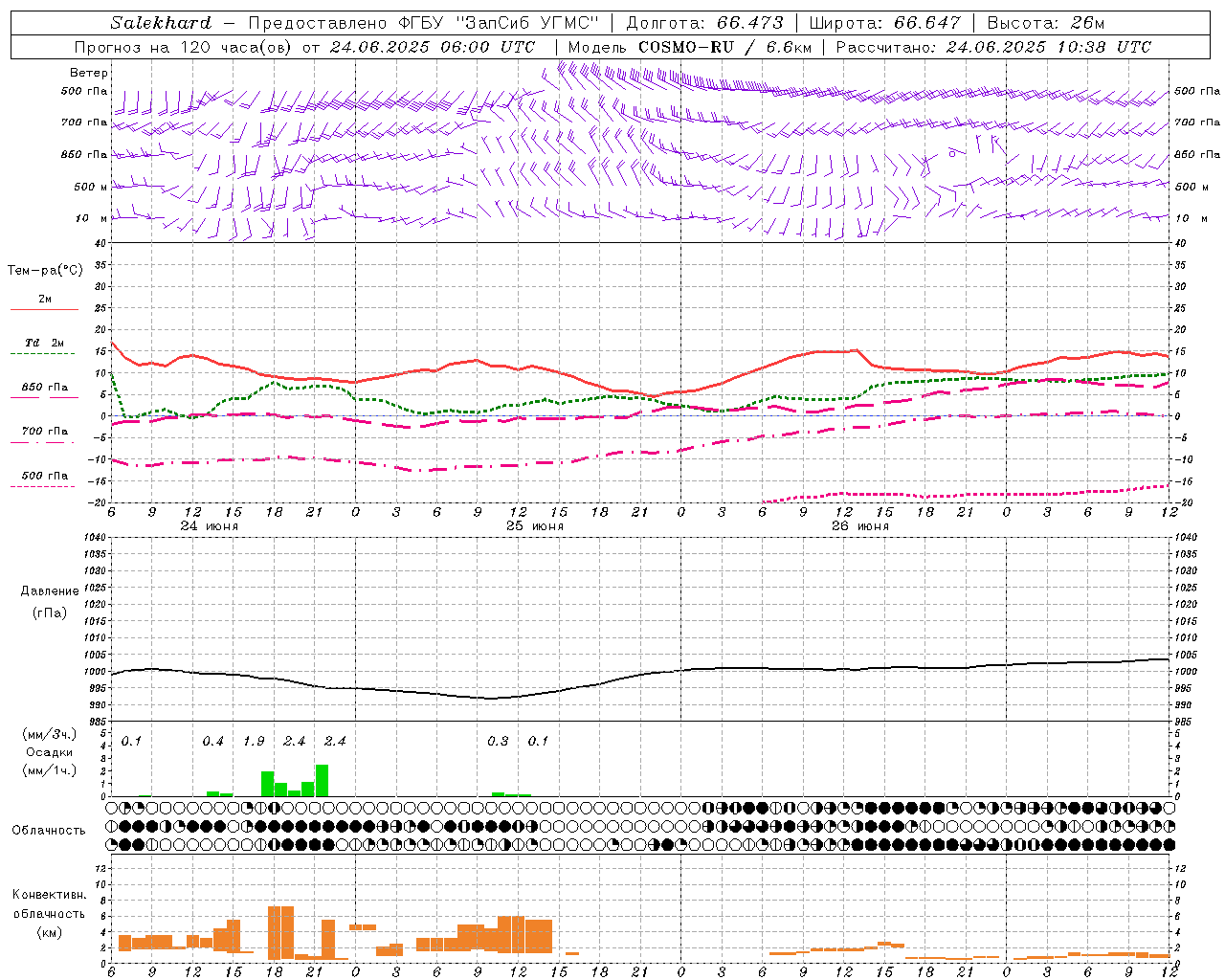Image resolution: width=1225 pixels, height=980 pixels.
Task: Click the 25 июня date label
Action: click(535, 526)
